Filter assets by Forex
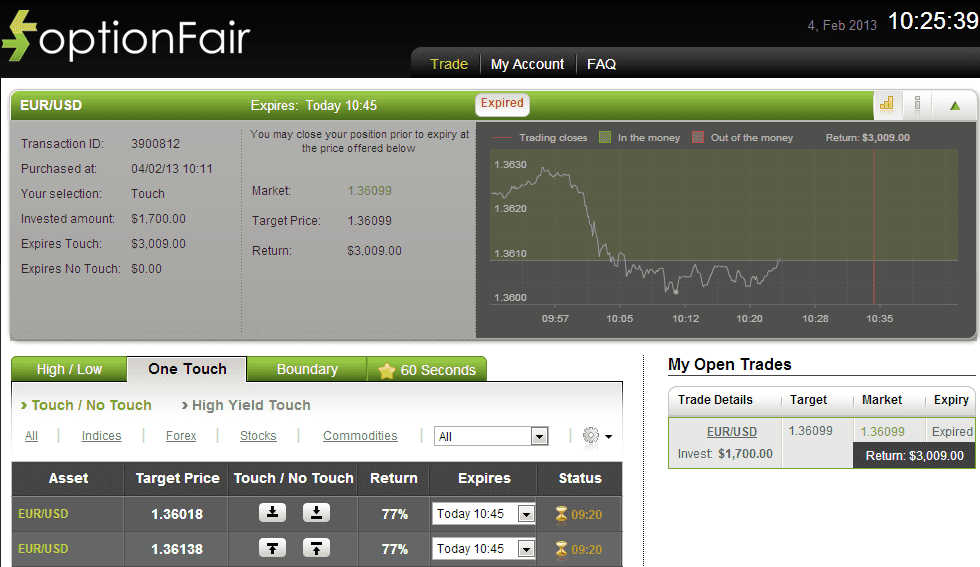The height and width of the screenshot is (567, 980). point(181,436)
